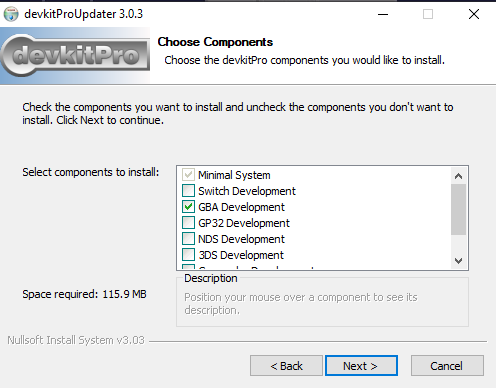Image resolution: width=496 pixels, height=388 pixels.
Task: Select the NDS Development label text
Action: 242,239
